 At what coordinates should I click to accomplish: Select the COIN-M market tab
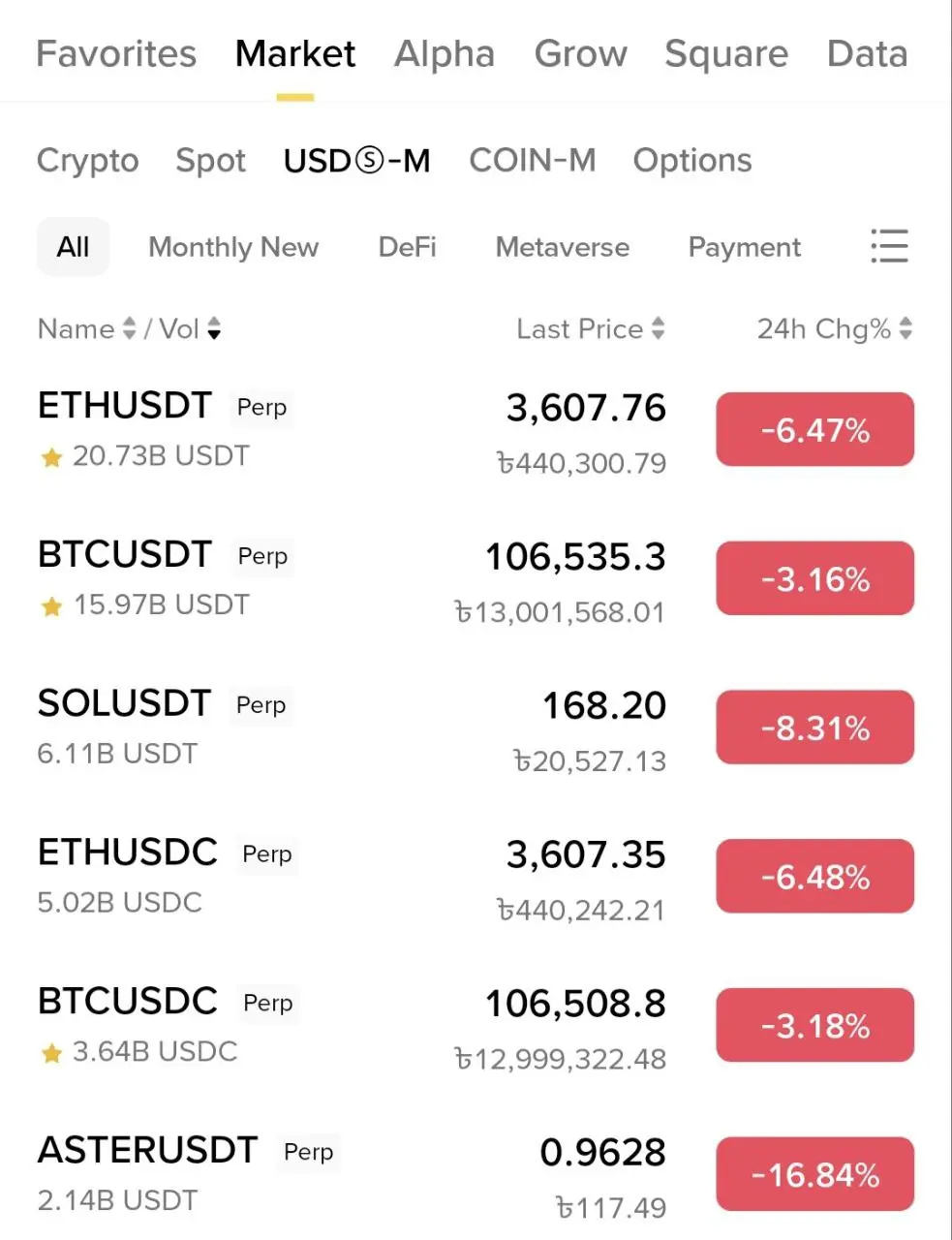(x=533, y=160)
